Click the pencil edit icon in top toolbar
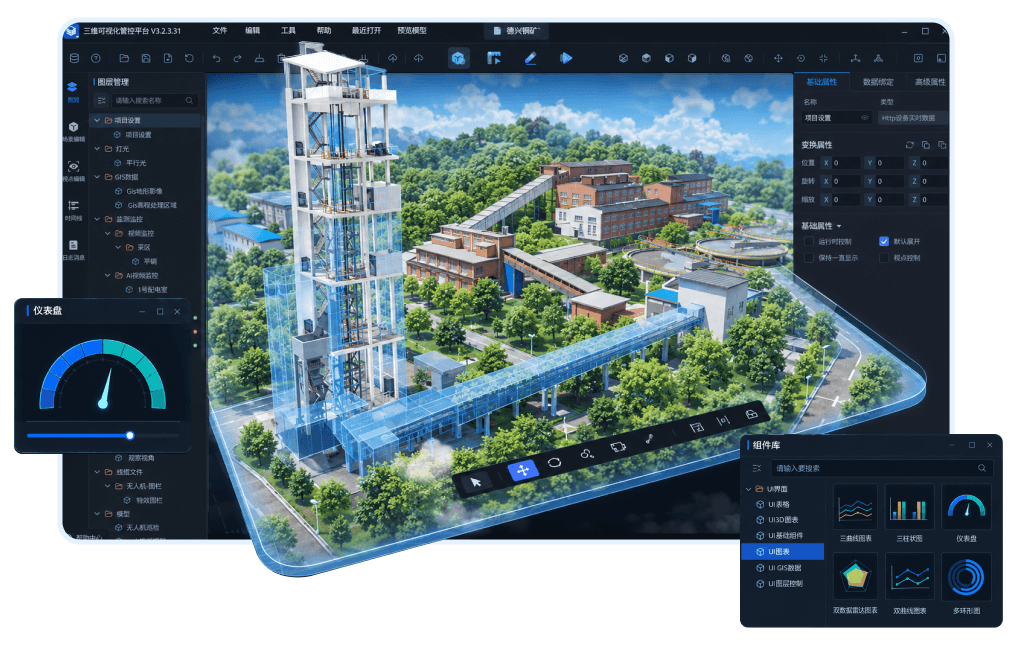1016x648 pixels. 530,58
